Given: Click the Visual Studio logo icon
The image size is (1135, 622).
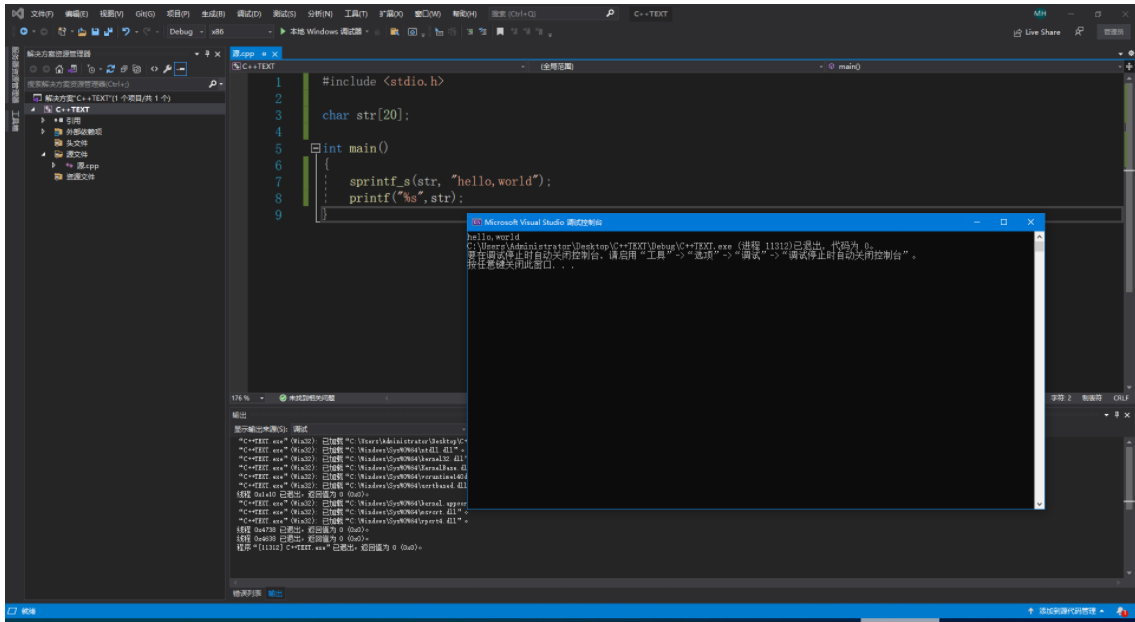Looking at the screenshot, I should tap(17, 13).
